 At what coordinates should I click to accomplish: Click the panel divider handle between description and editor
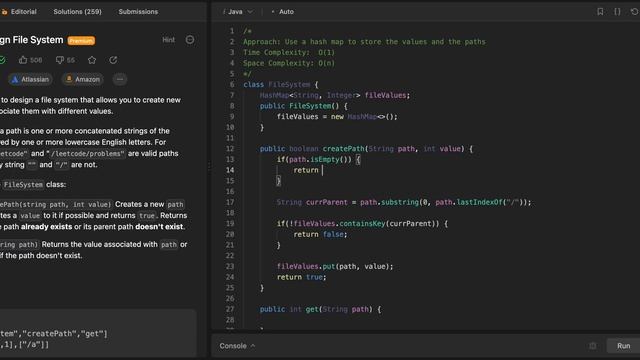(x=209, y=166)
